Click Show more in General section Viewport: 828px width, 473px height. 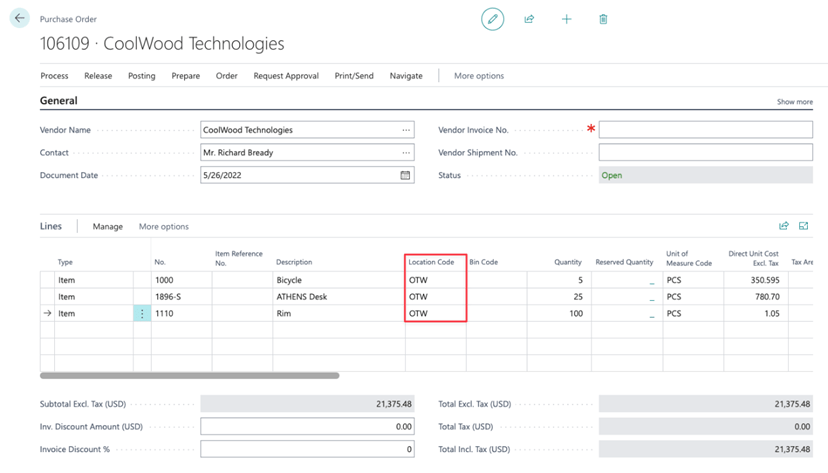[794, 102]
